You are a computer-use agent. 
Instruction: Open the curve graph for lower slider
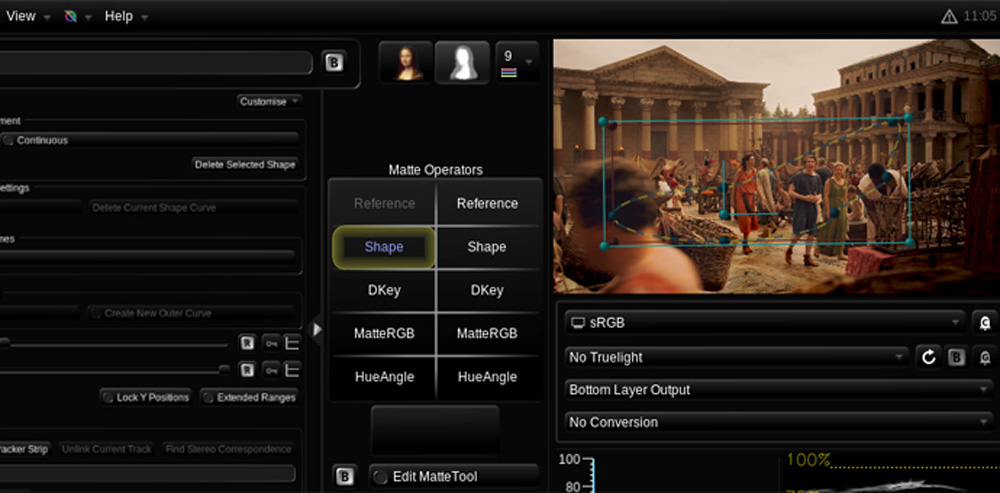pyautogui.click(x=291, y=370)
